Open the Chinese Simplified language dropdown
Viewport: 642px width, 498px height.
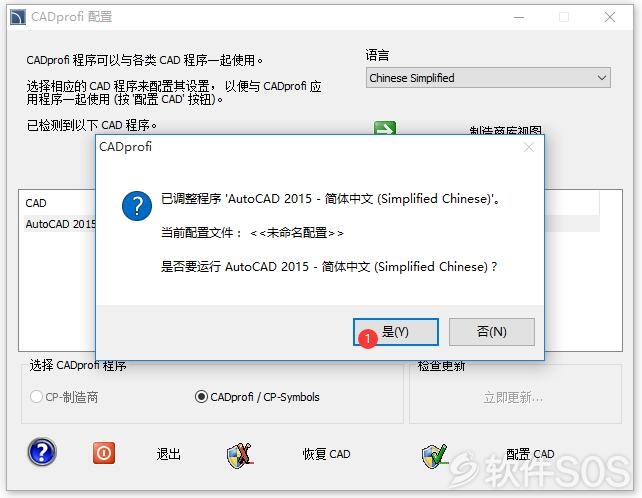coord(488,77)
